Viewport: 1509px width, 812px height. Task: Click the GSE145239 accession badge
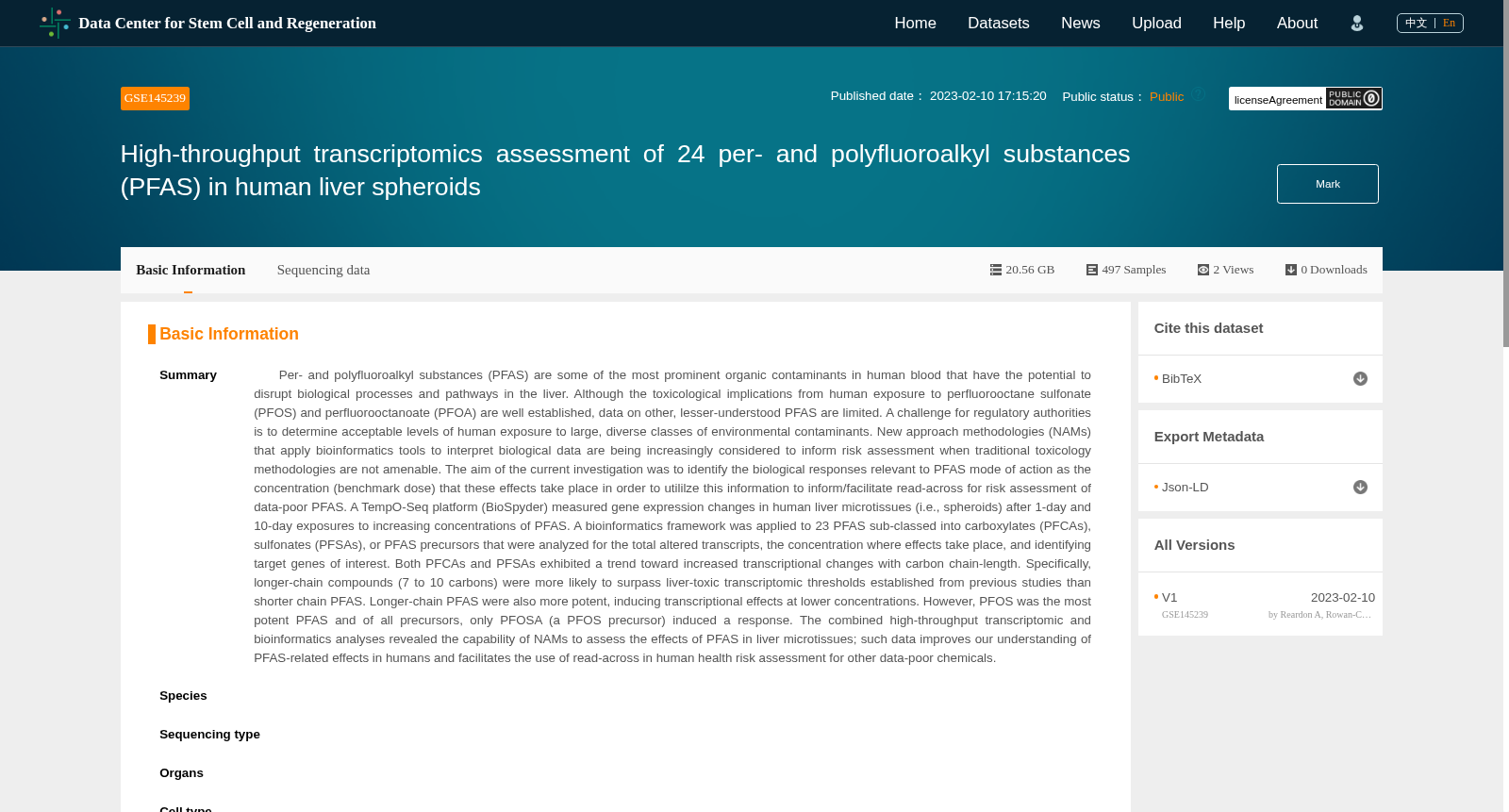155,98
